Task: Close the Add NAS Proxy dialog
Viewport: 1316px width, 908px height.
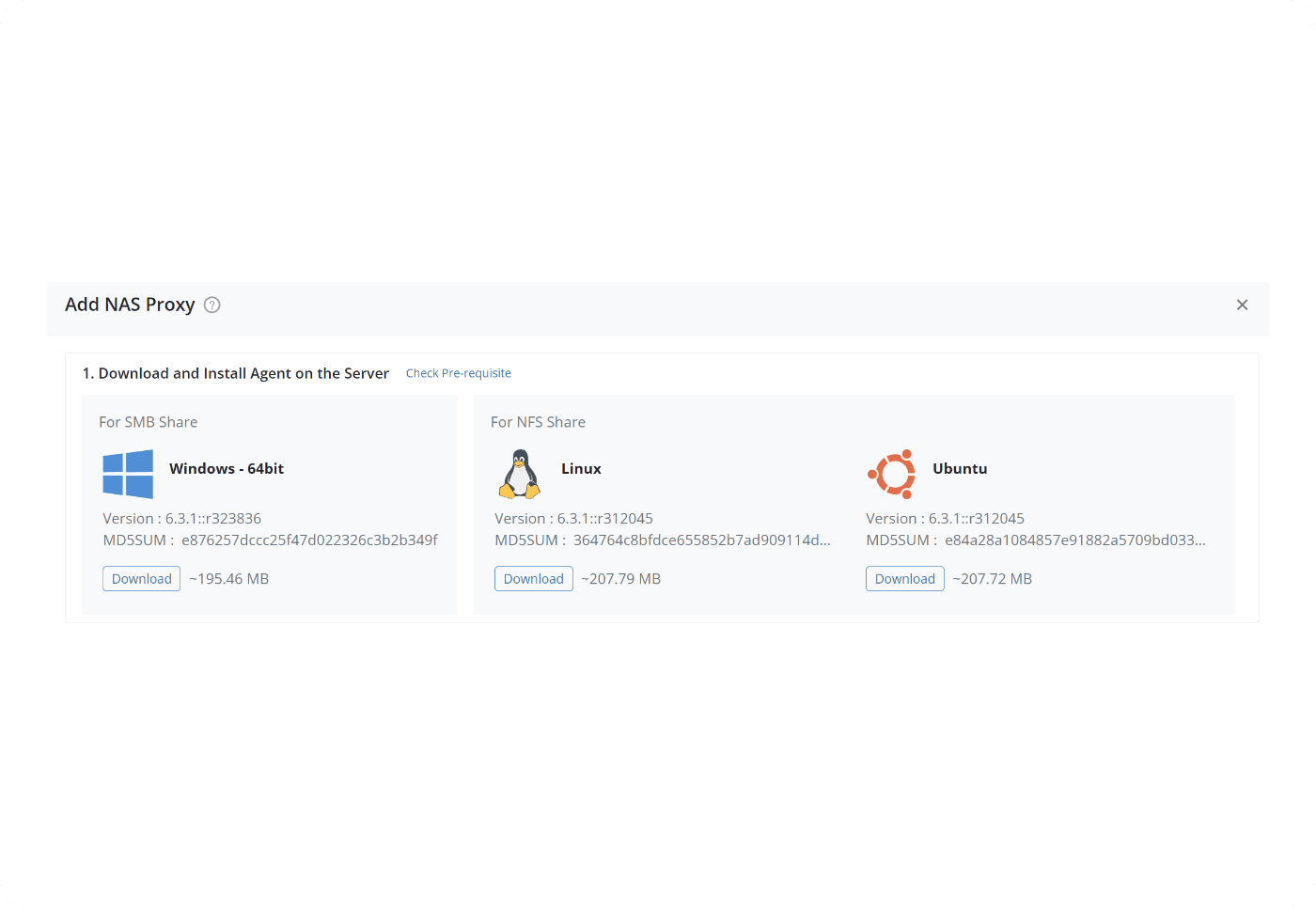Action: click(1242, 305)
